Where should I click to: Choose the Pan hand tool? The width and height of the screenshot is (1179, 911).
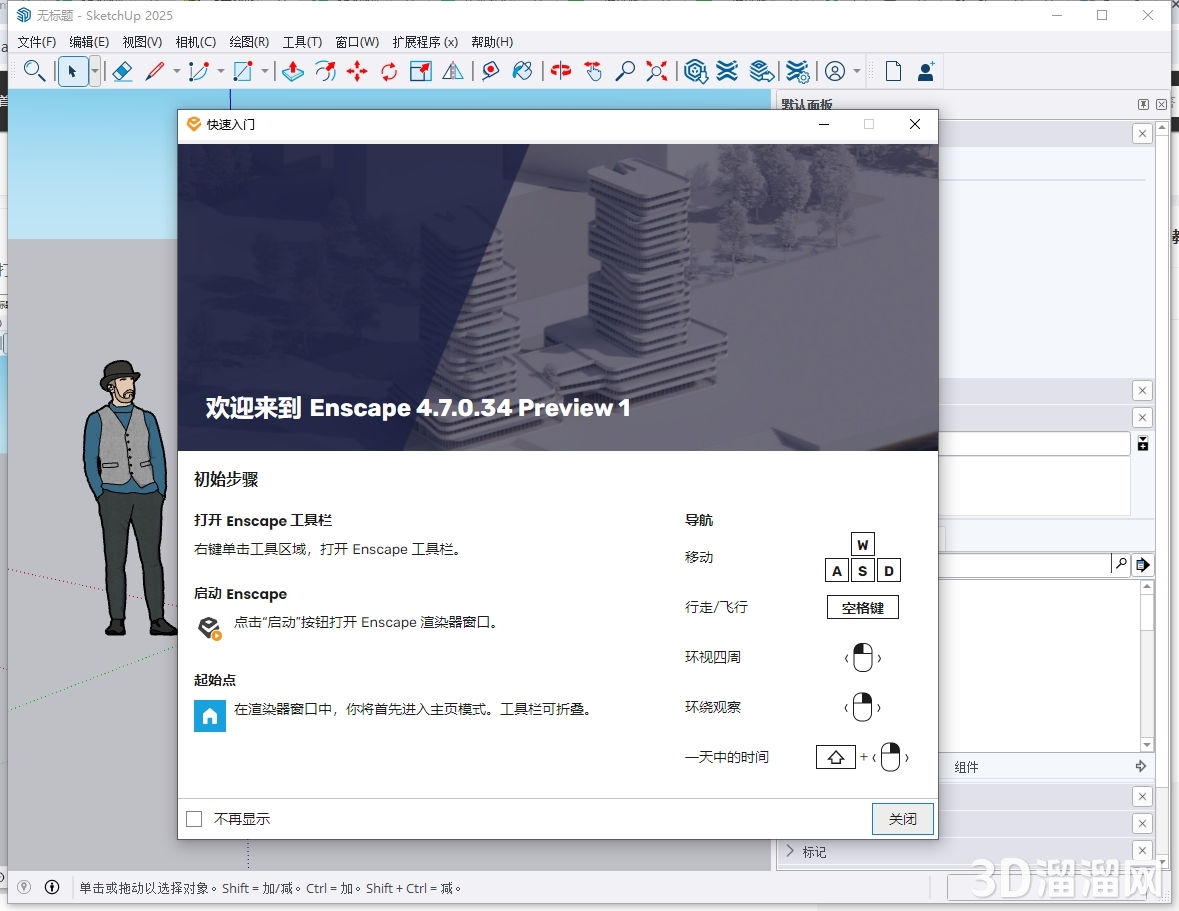pos(593,71)
